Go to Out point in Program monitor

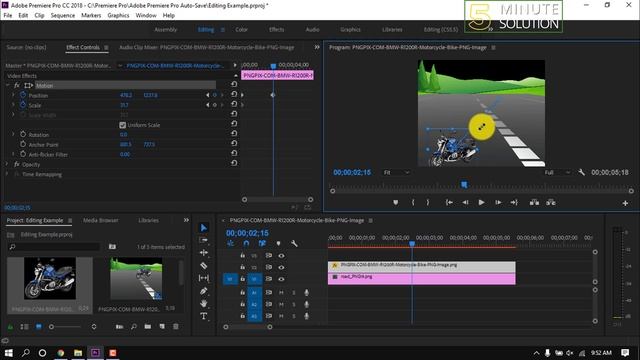click(514, 202)
